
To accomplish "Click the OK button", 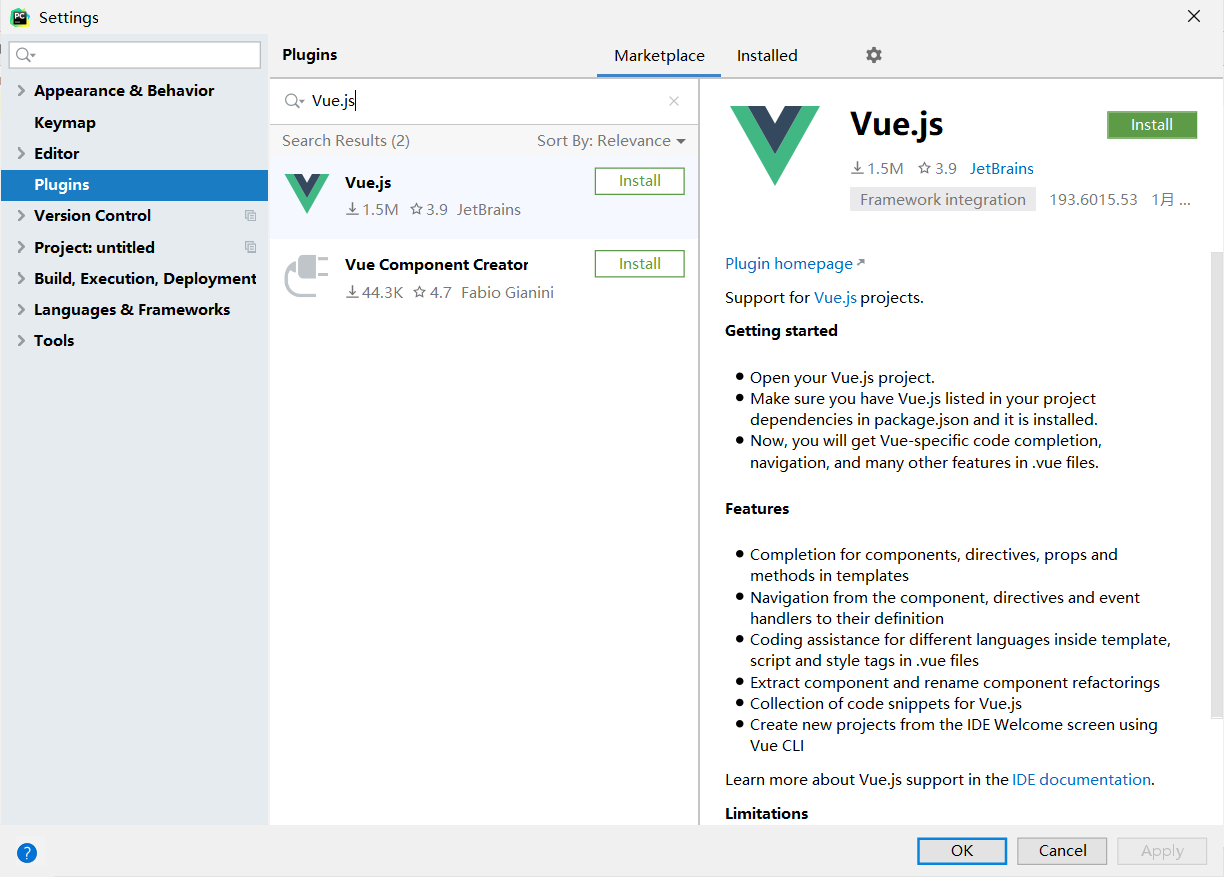I will [962, 851].
